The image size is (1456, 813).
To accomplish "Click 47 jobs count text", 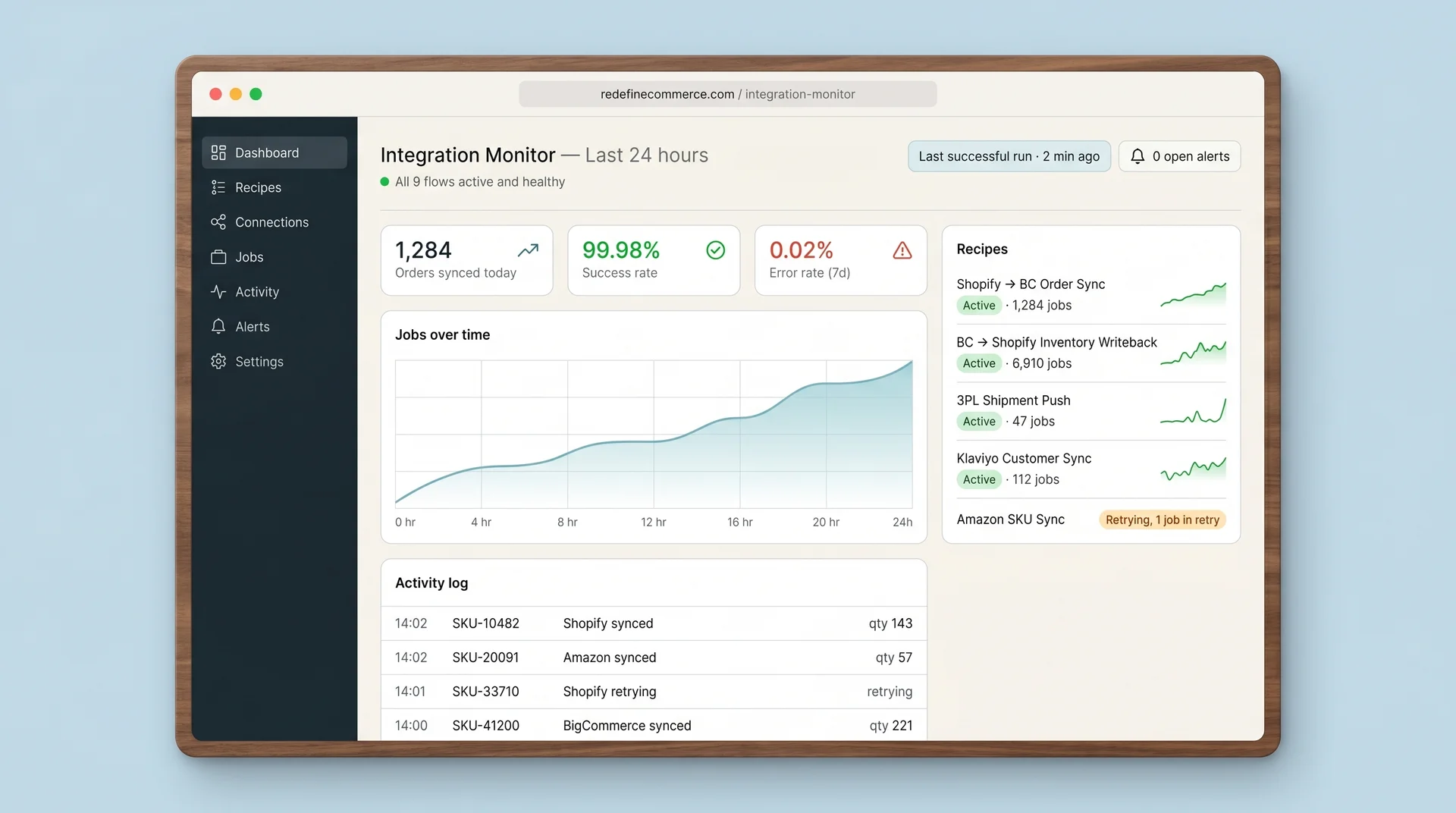I will click(x=1033, y=422).
